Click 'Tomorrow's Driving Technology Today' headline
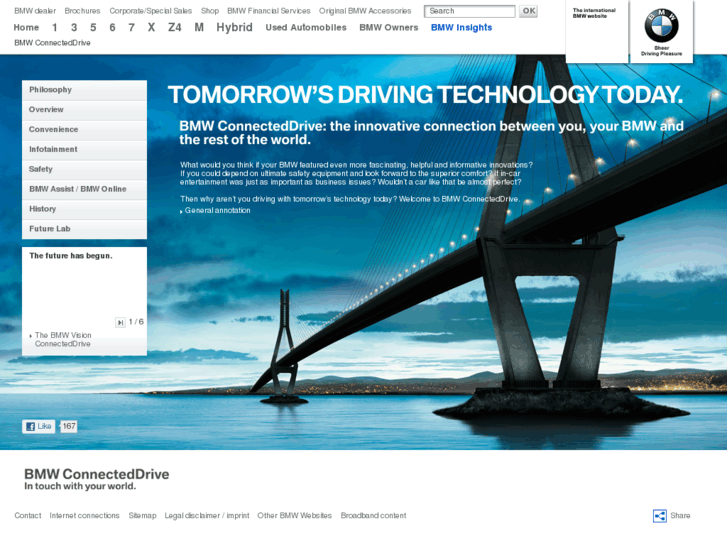The image size is (727, 545). point(425,95)
